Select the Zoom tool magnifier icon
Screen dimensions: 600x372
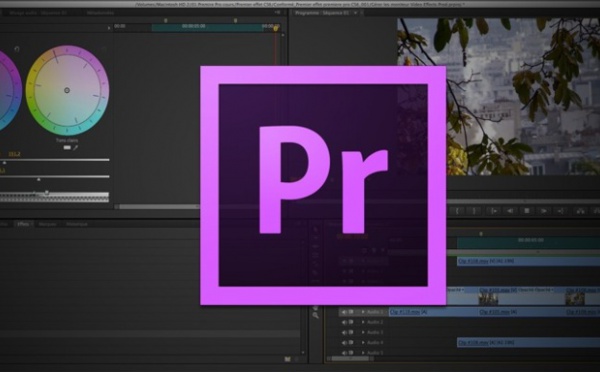pyautogui.click(x=316, y=315)
